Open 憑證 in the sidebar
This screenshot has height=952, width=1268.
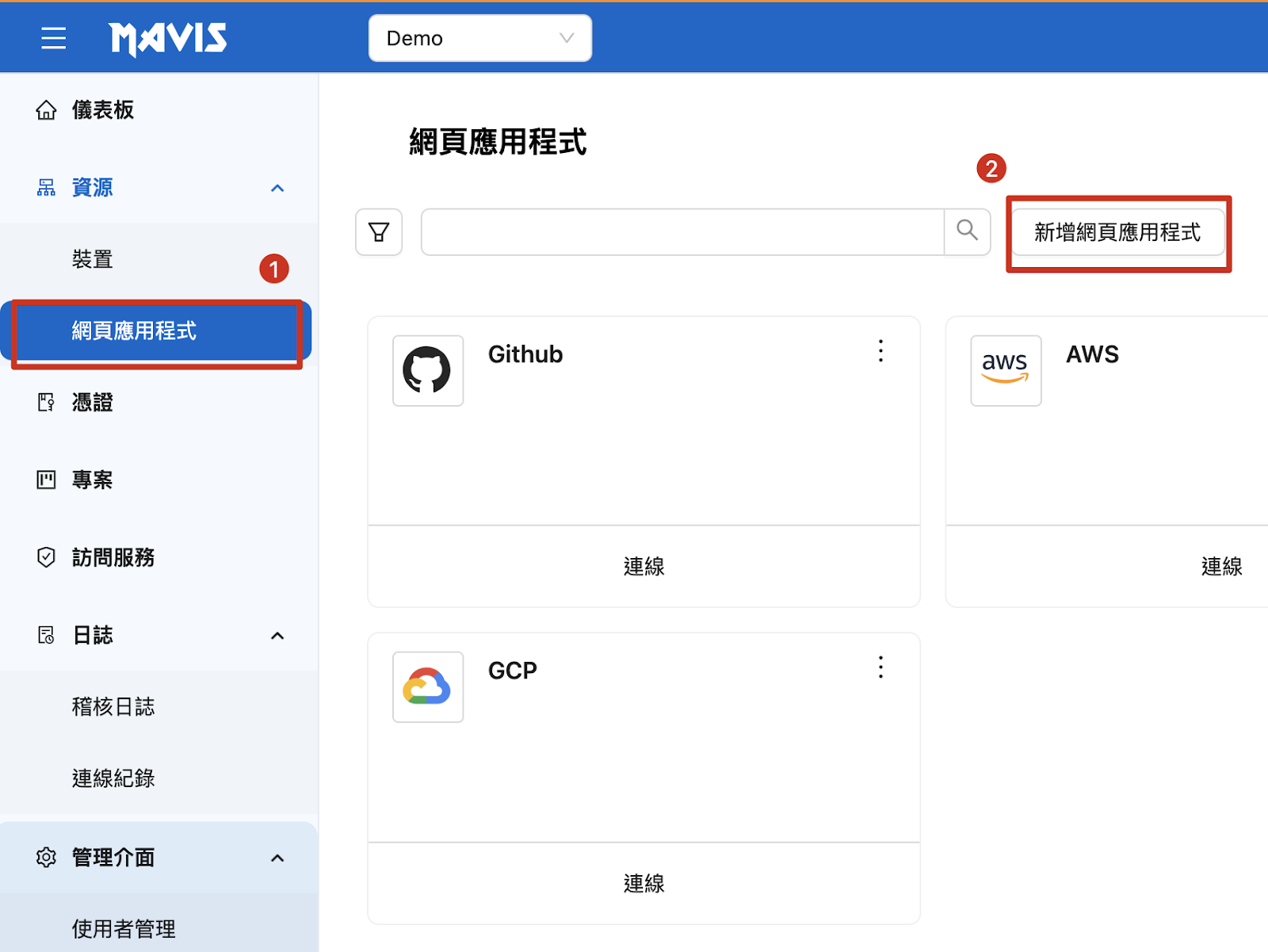coord(93,403)
